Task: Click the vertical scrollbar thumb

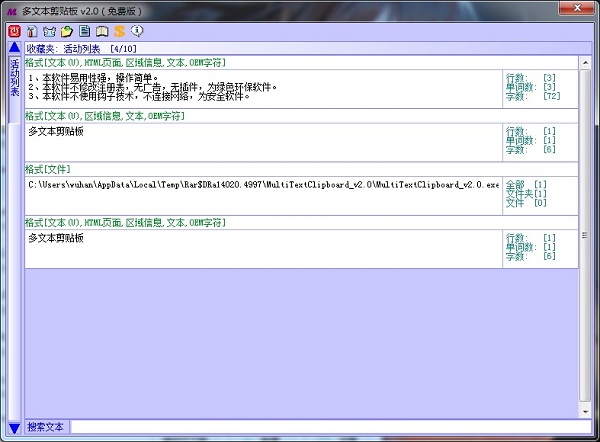Action: (585, 235)
